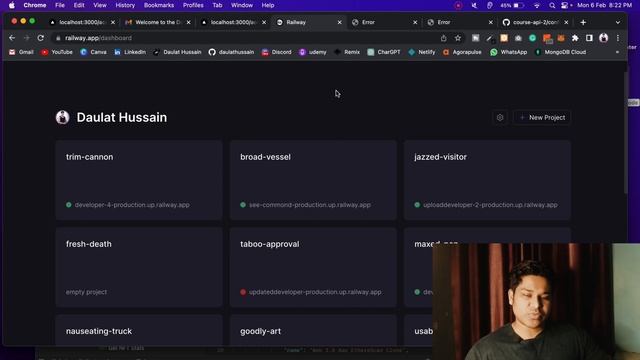Bookmark this page with star icon
The image size is (640, 360).
458,38
